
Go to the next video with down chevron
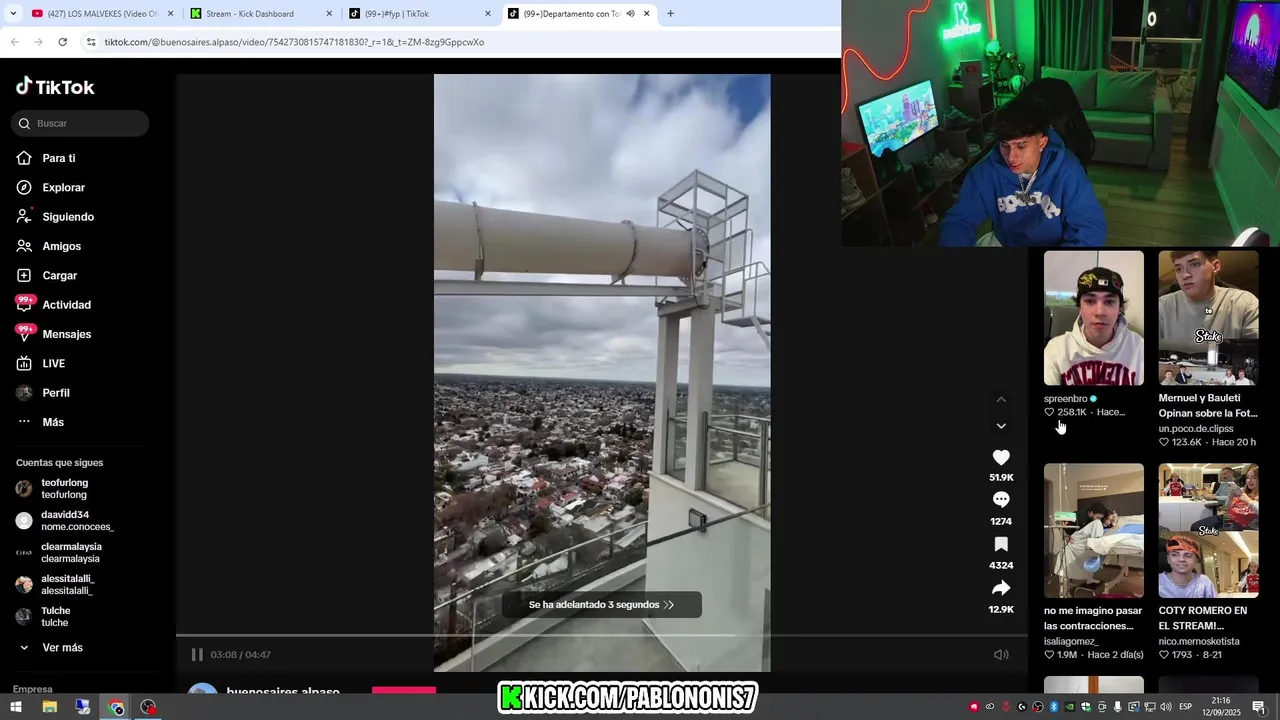[x=1001, y=426]
